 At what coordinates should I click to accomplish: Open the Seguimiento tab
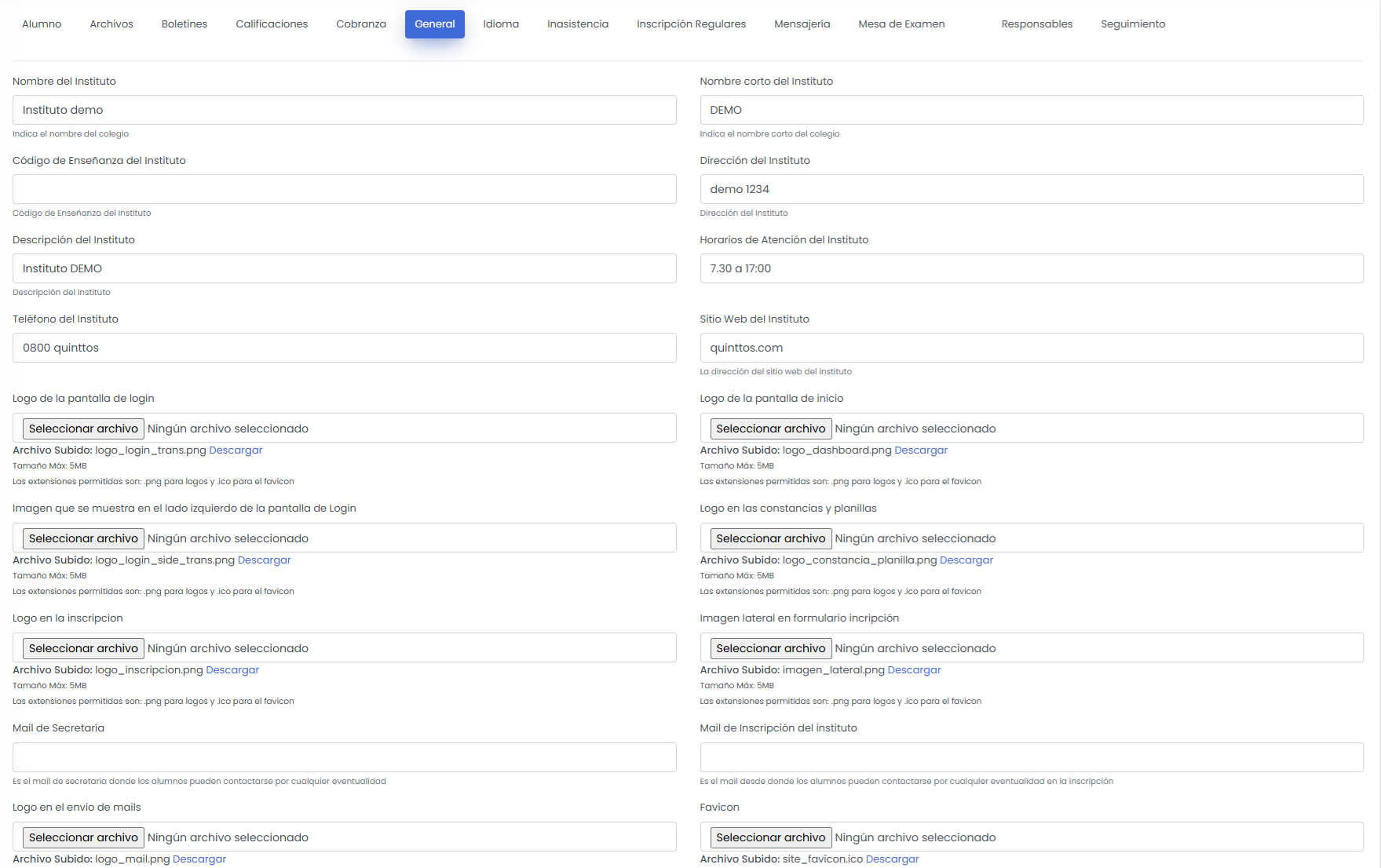(1133, 24)
